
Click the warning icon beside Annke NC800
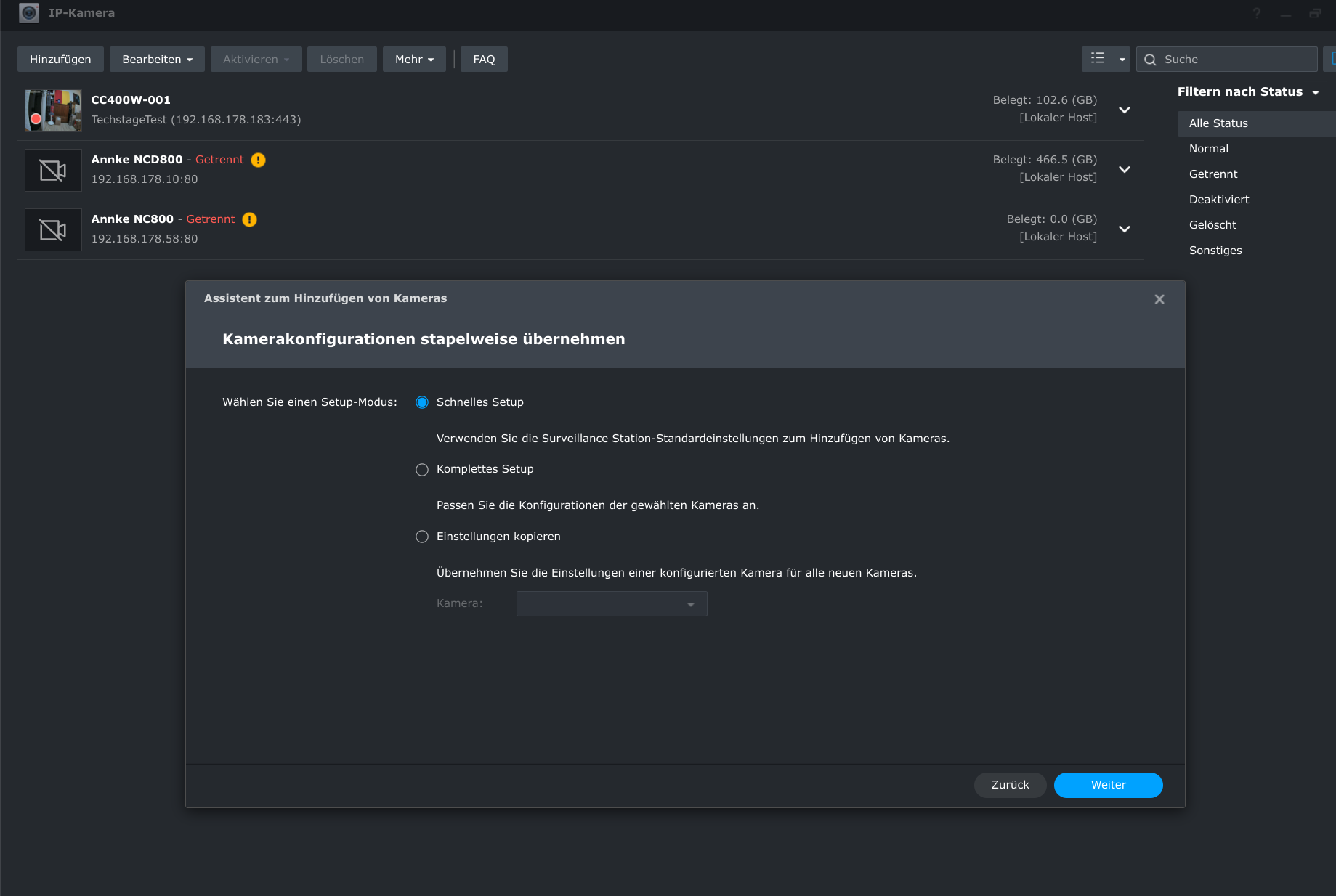(249, 220)
